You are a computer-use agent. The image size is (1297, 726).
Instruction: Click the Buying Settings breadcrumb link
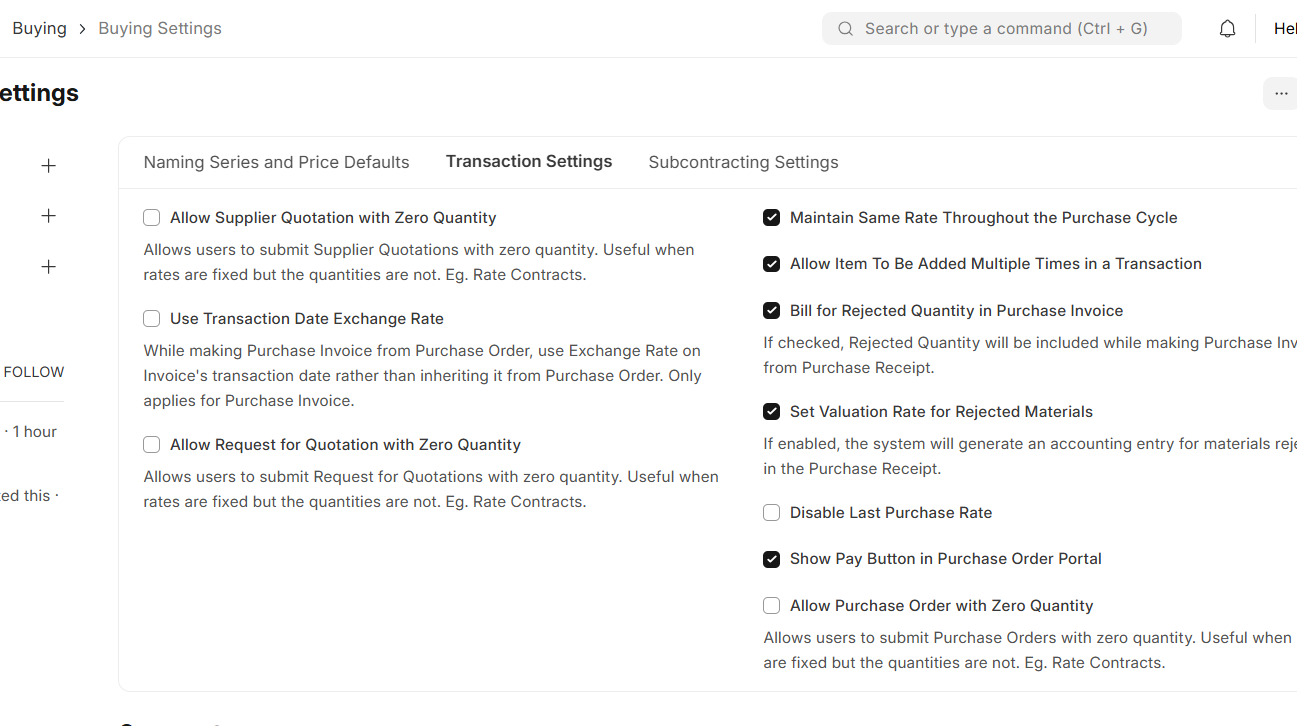point(160,29)
